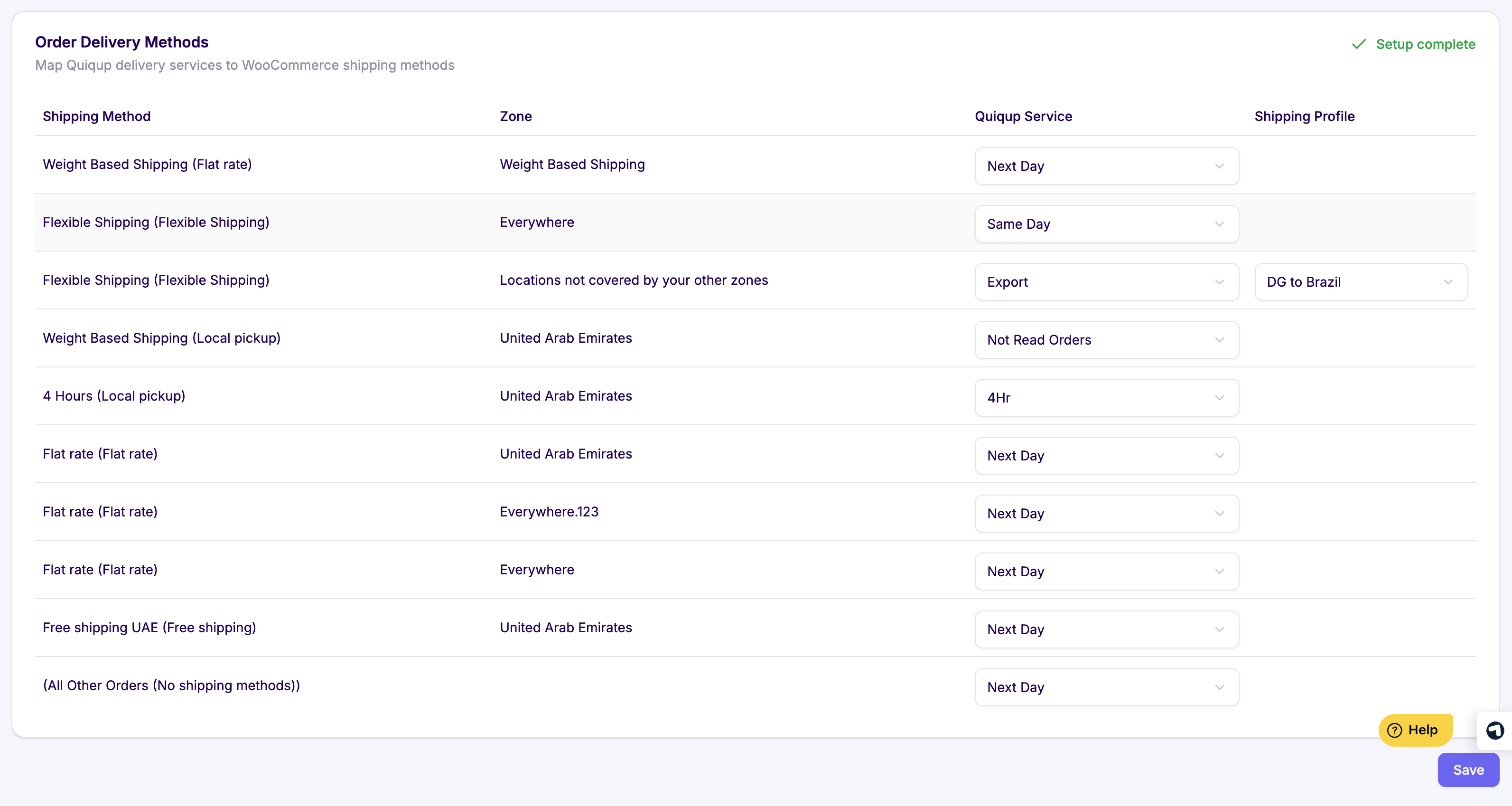Open service dropdown for Free shipping UAE
The image size is (1512, 806).
[1106, 629]
